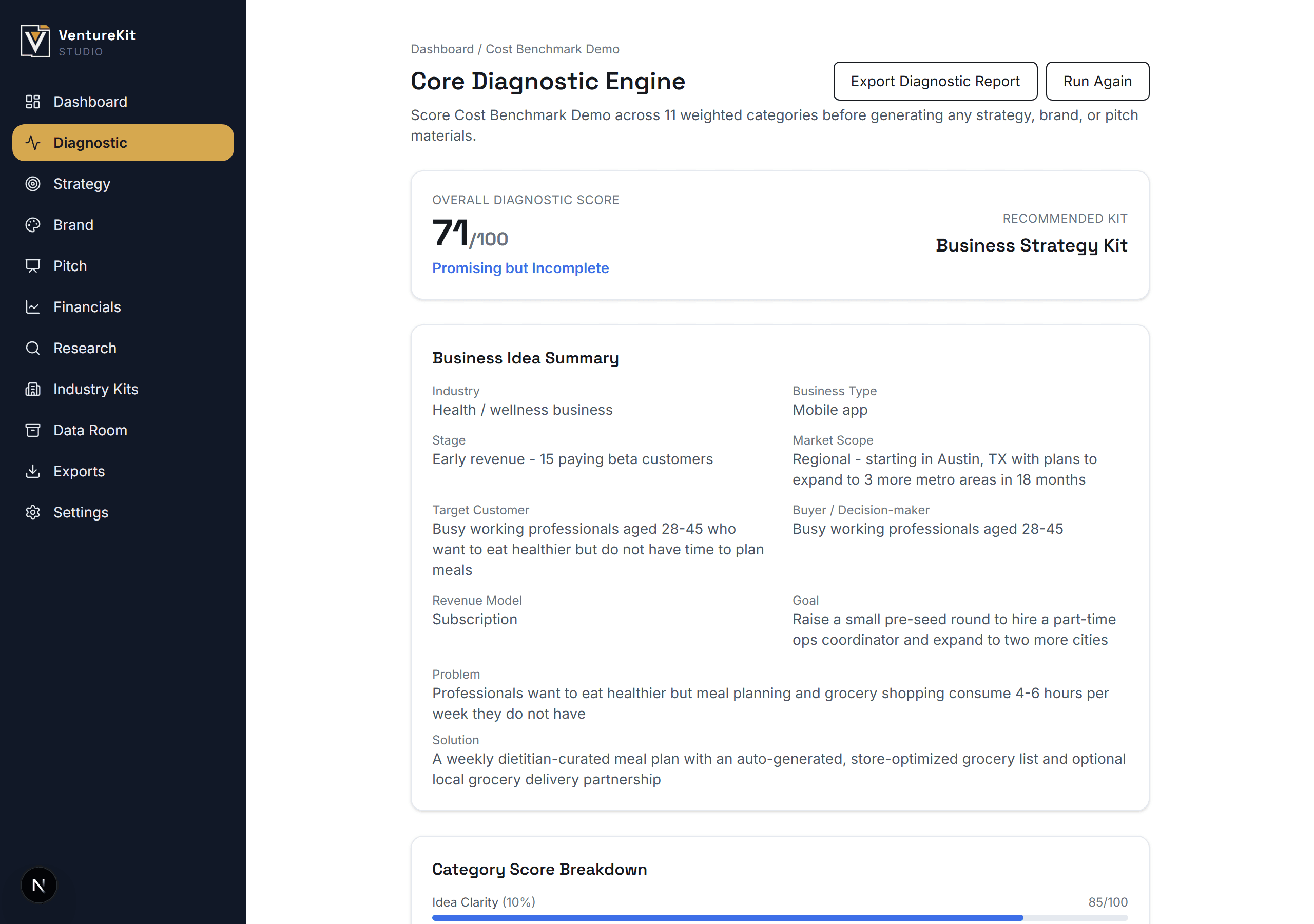Click the Idea Clarity (10%) label
The height and width of the screenshot is (924, 1314).
tap(484, 902)
